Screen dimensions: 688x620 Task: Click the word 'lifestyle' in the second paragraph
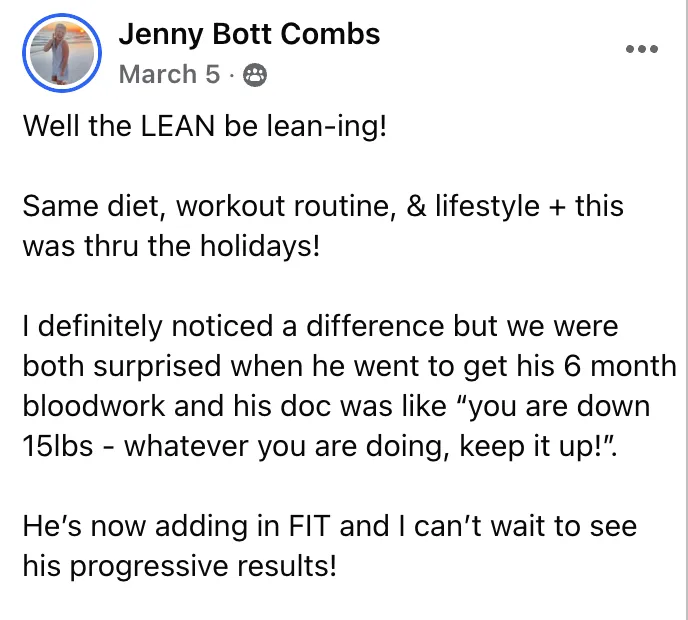point(487,206)
